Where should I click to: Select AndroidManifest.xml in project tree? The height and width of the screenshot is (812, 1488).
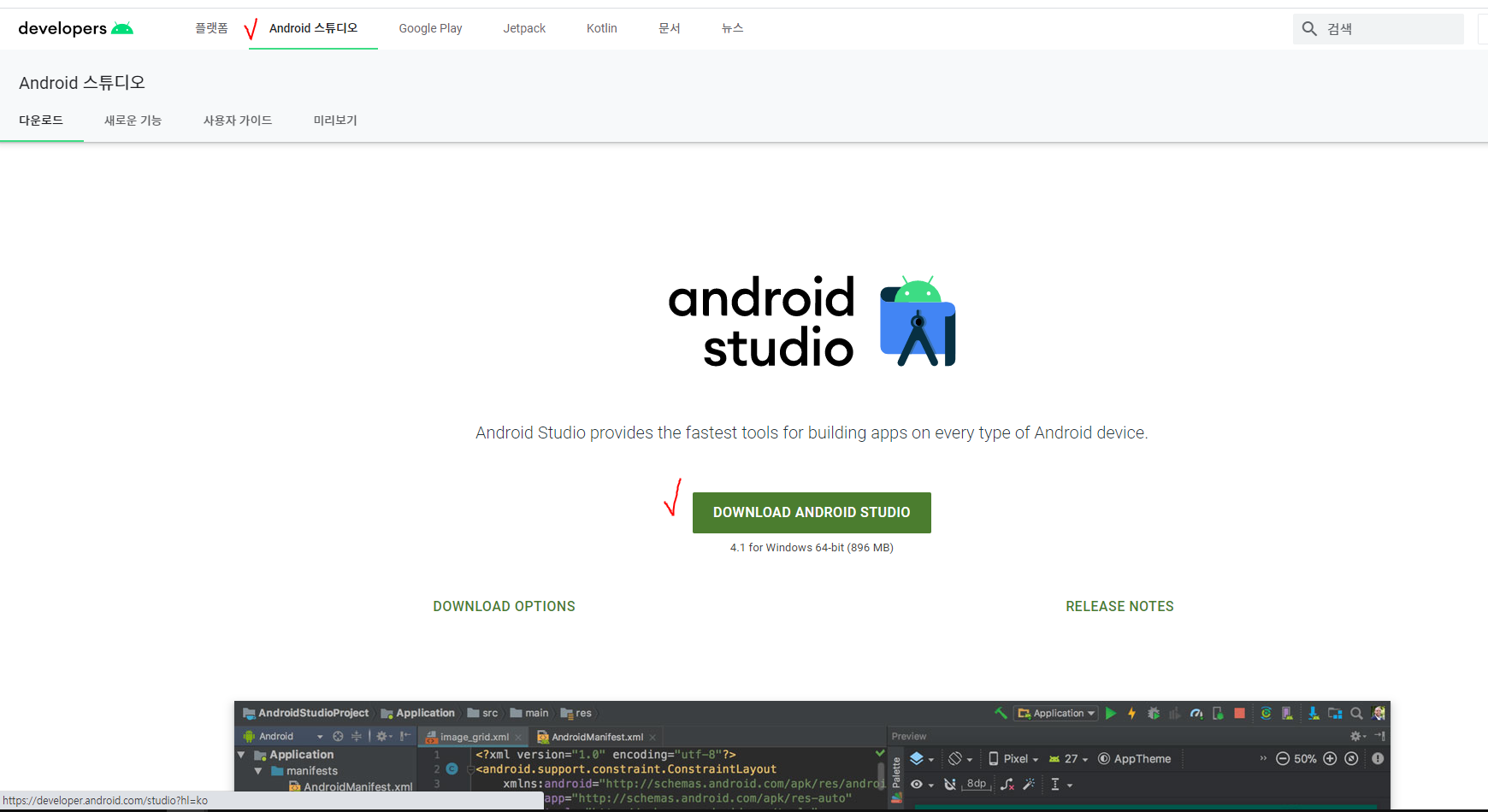click(x=351, y=786)
